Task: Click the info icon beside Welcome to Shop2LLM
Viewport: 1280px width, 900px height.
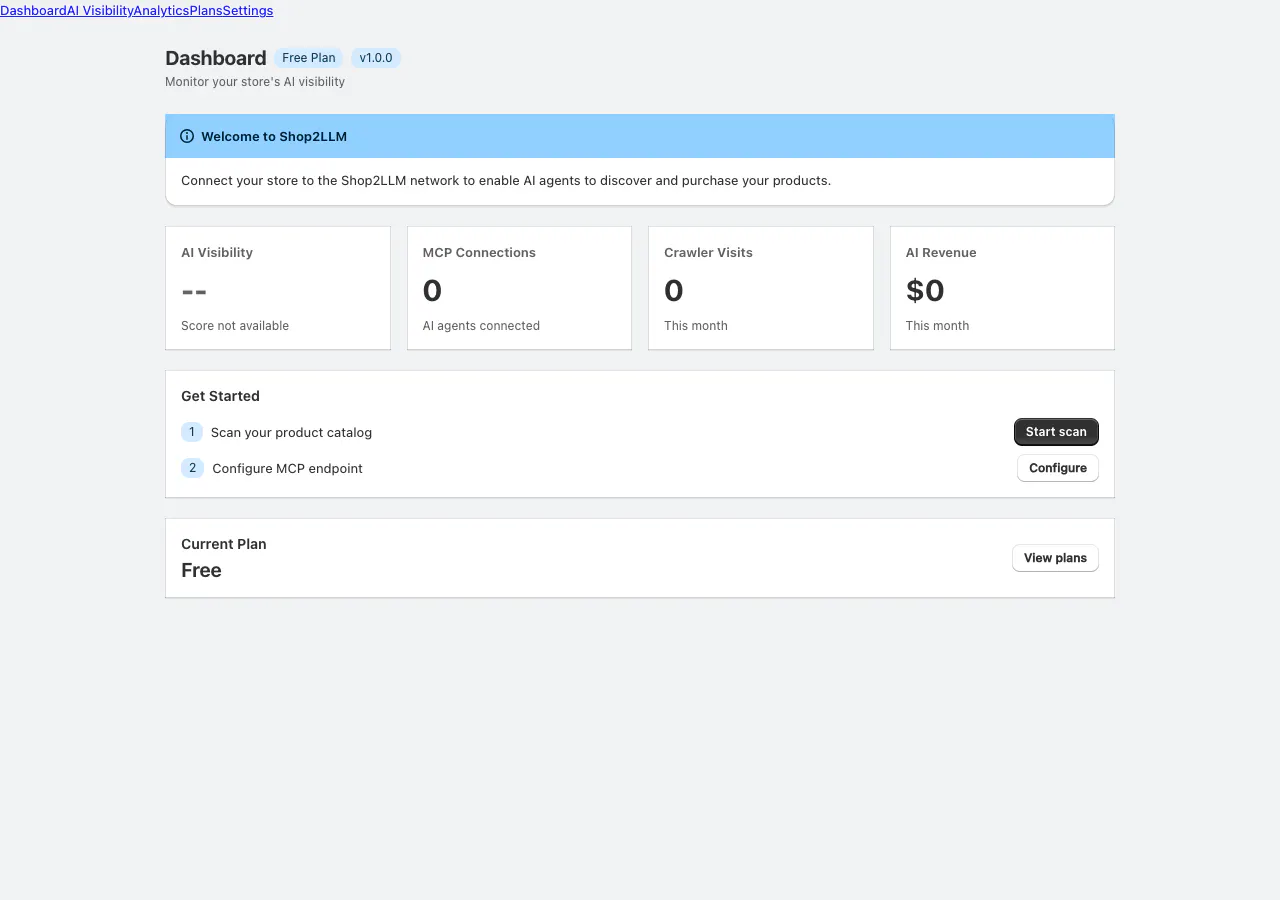Action: (187, 136)
